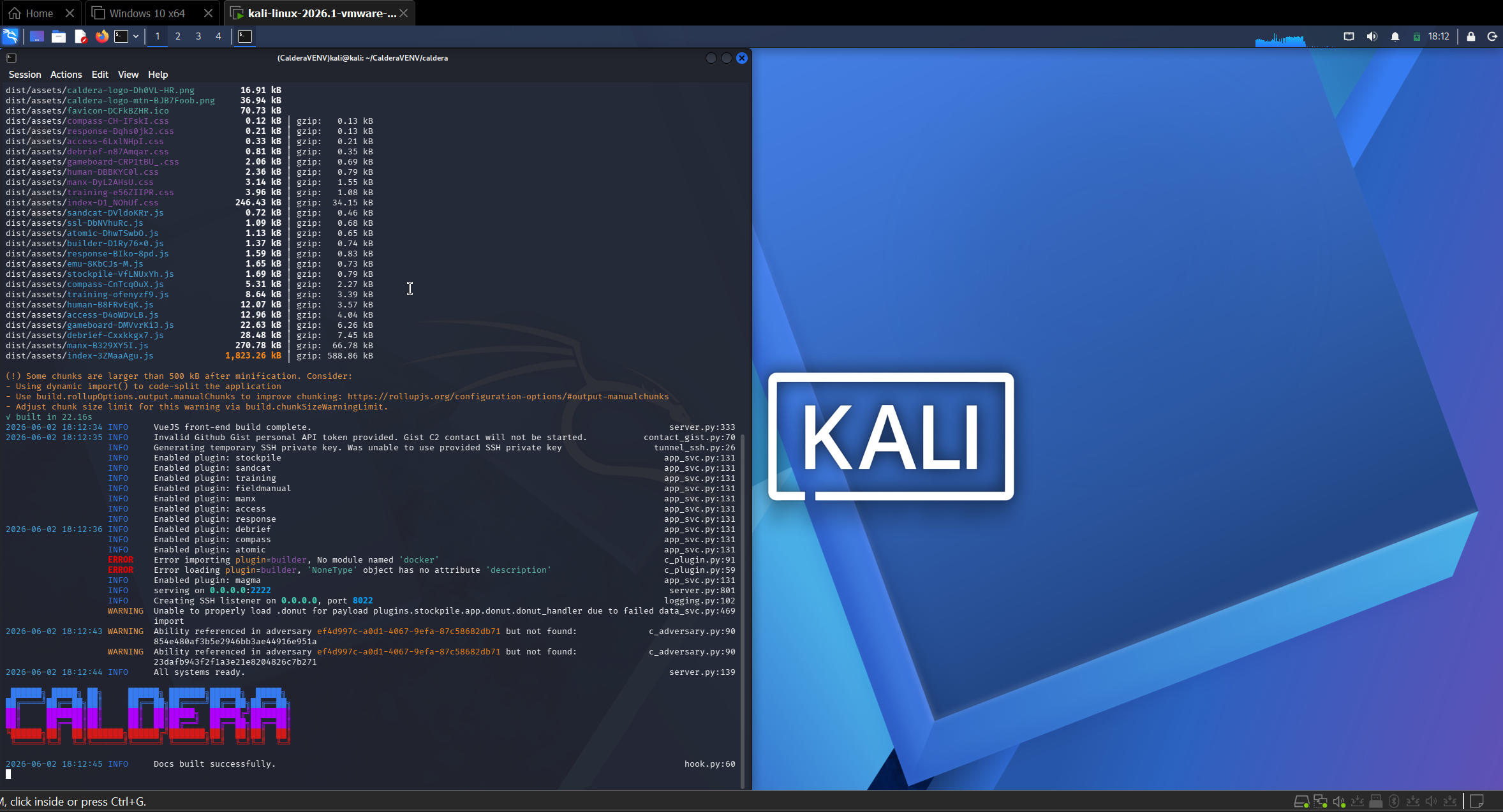Click the 0.0.0.0:2222 serving address
The height and width of the screenshot is (812, 1503).
pyautogui.click(x=241, y=591)
